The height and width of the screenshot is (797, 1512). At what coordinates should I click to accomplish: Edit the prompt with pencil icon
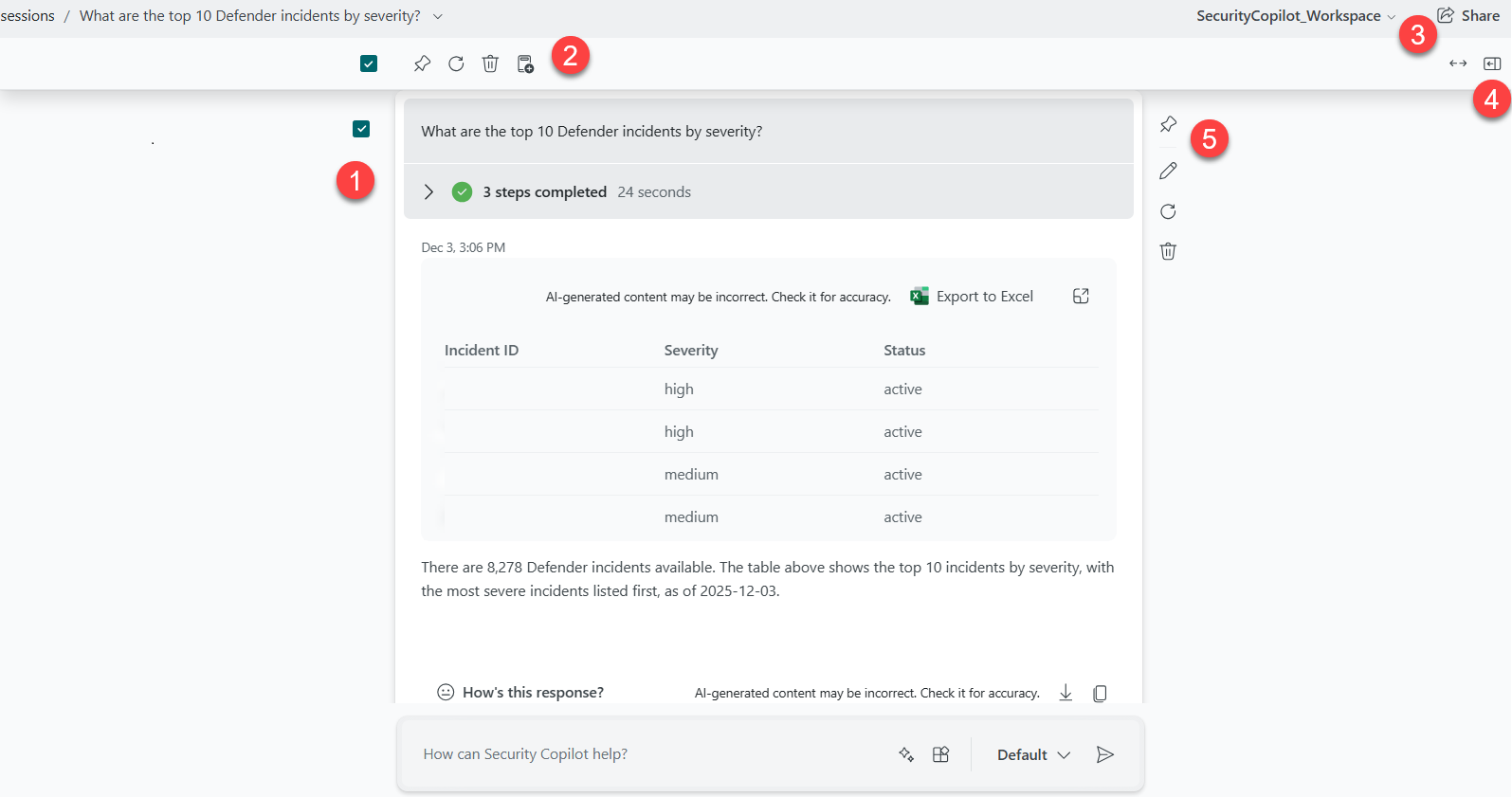1168,171
